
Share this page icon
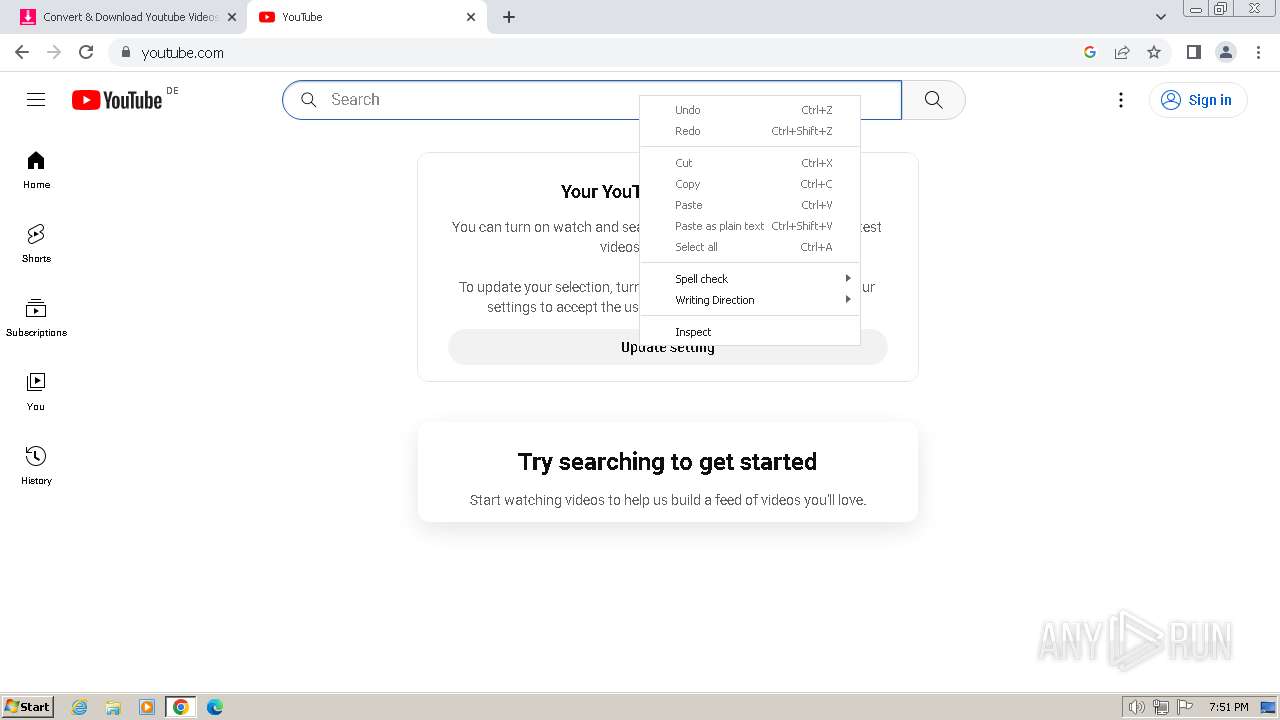[1122, 52]
